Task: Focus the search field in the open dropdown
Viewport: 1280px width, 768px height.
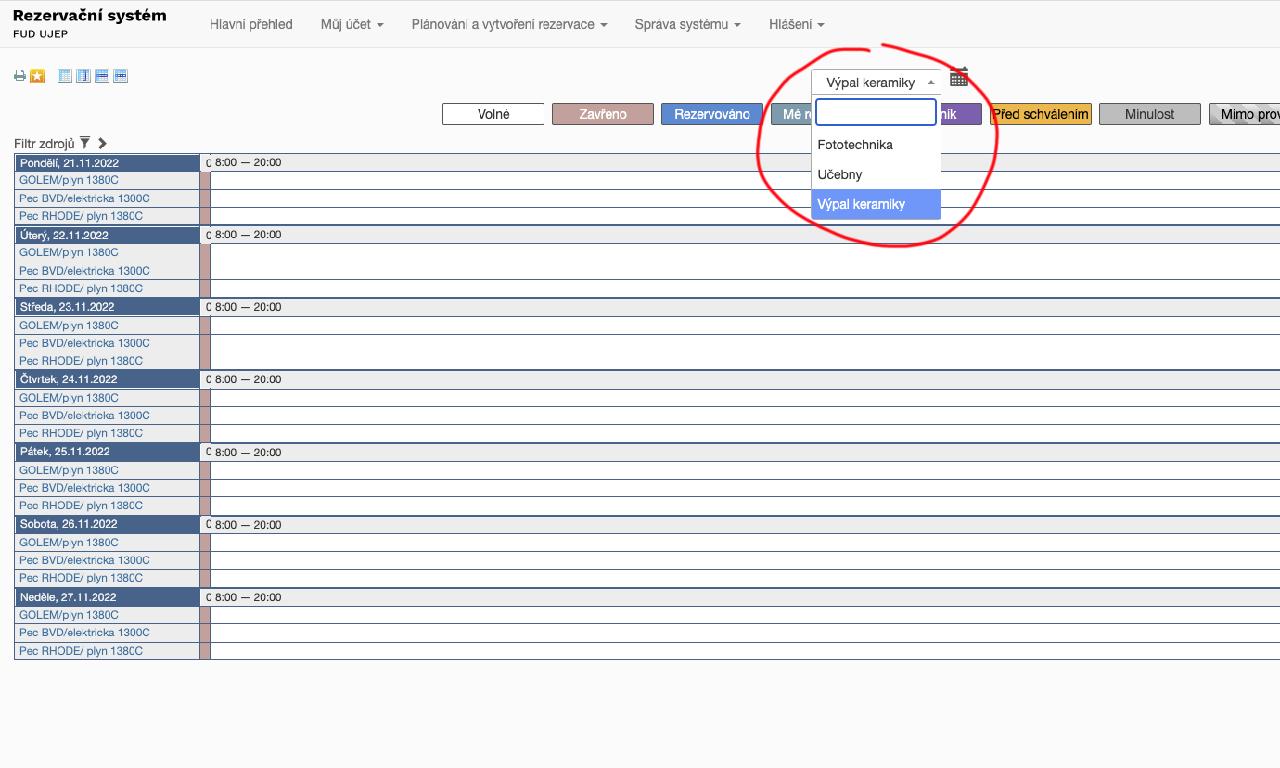Action: [x=875, y=112]
